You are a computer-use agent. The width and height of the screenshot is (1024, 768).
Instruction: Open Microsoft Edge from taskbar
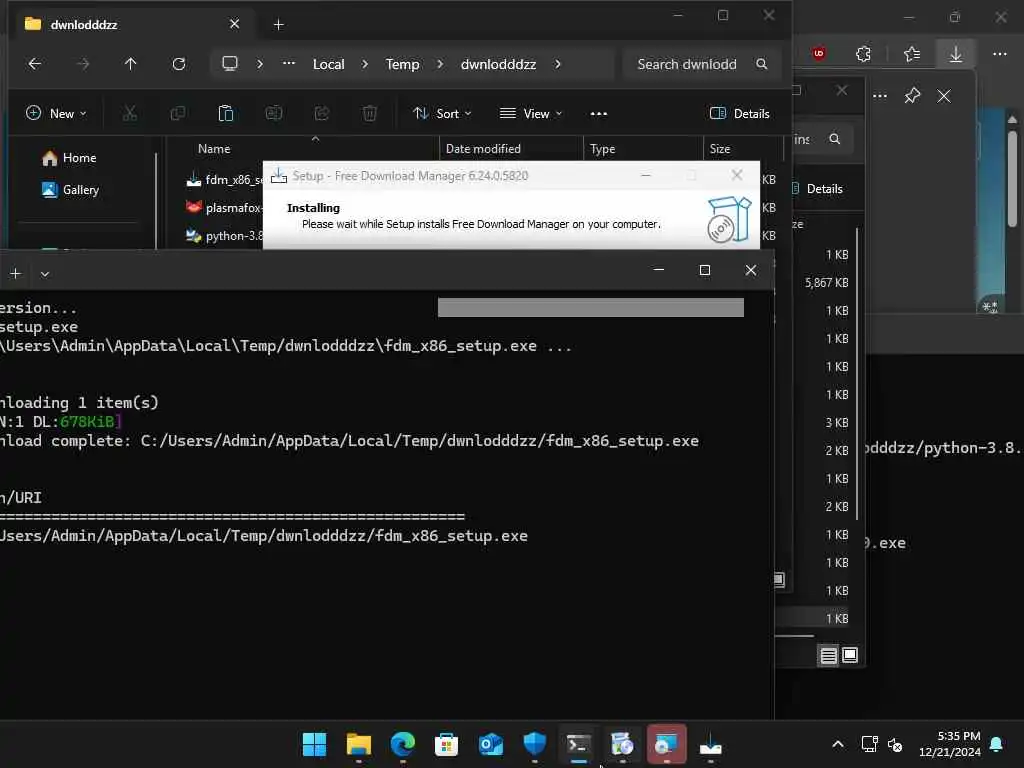click(x=403, y=744)
